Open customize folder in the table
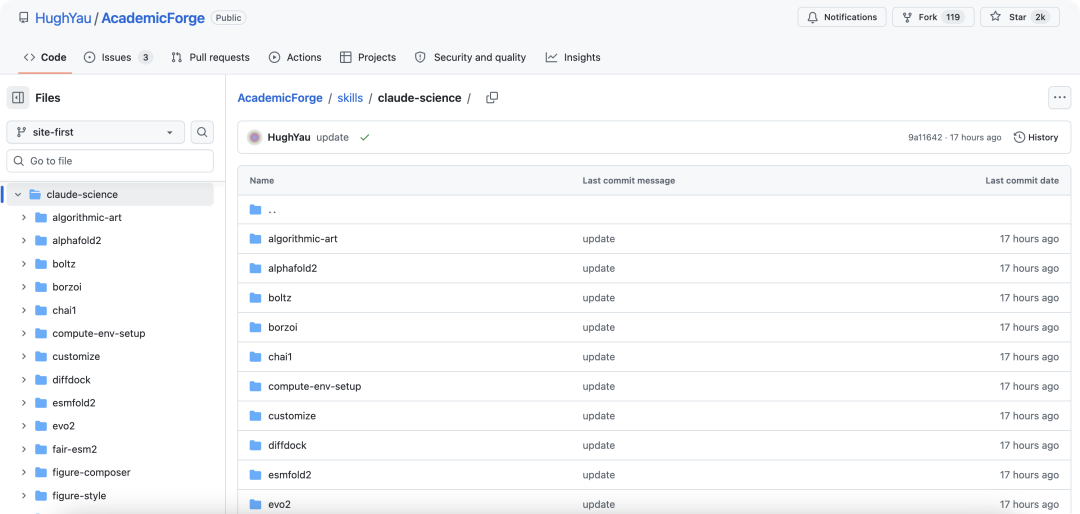The width and height of the screenshot is (1080, 514). click(x=292, y=416)
